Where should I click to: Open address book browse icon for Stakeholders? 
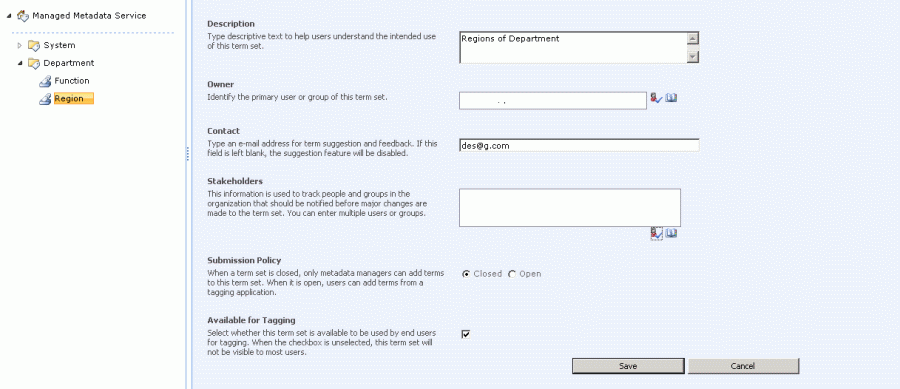click(x=672, y=233)
